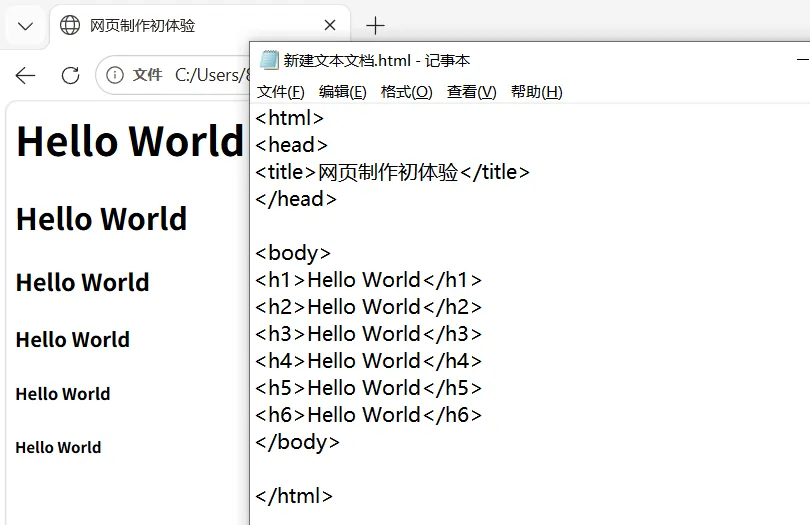This screenshot has height=525, width=810.
Task: Click the <head> opening tag line
Action: (291, 145)
